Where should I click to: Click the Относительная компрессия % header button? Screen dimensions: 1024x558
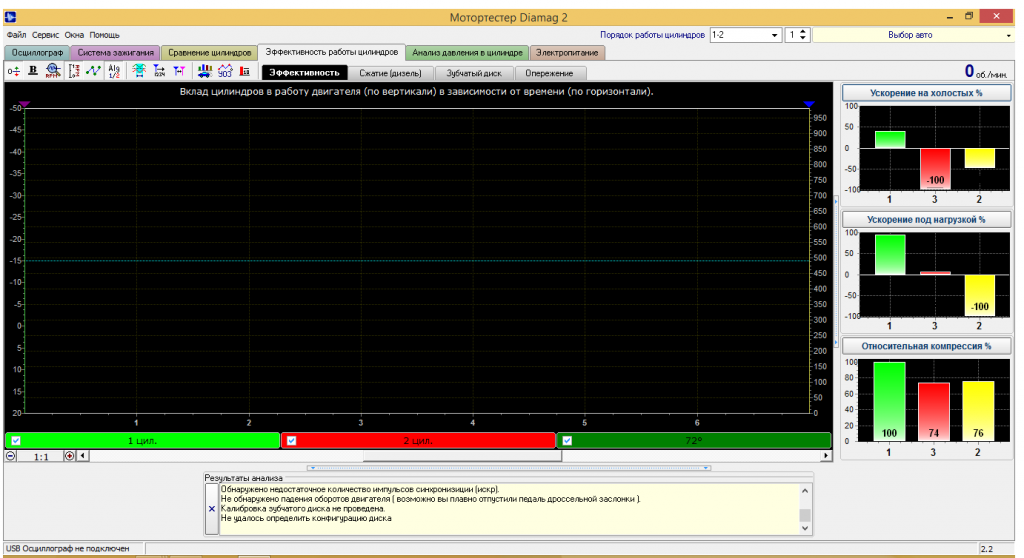pos(926,346)
